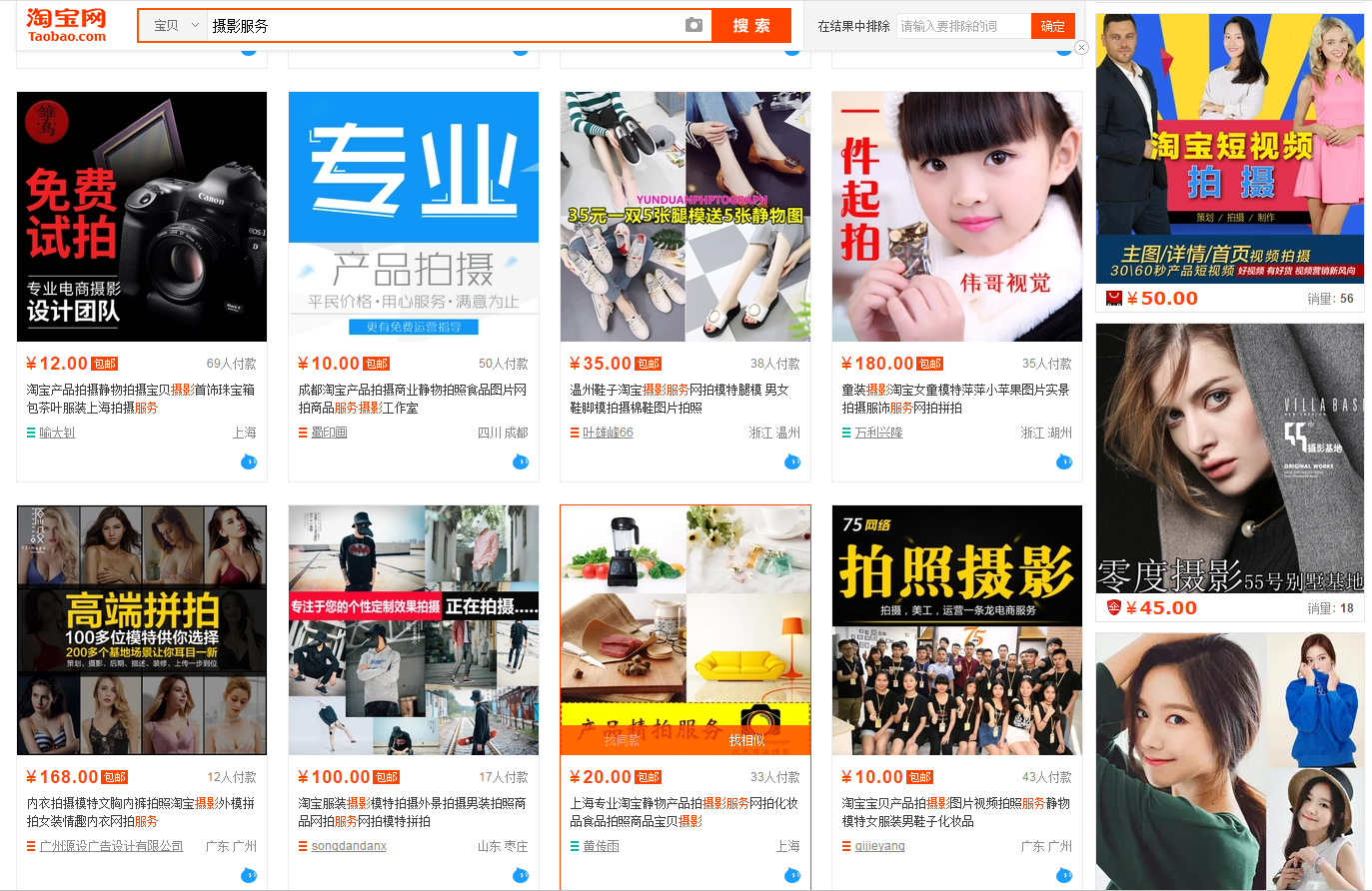The width and height of the screenshot is (1372, 891).
Task: Visit the seller link 广州源设广告设计有限公司
Action: 111,846
